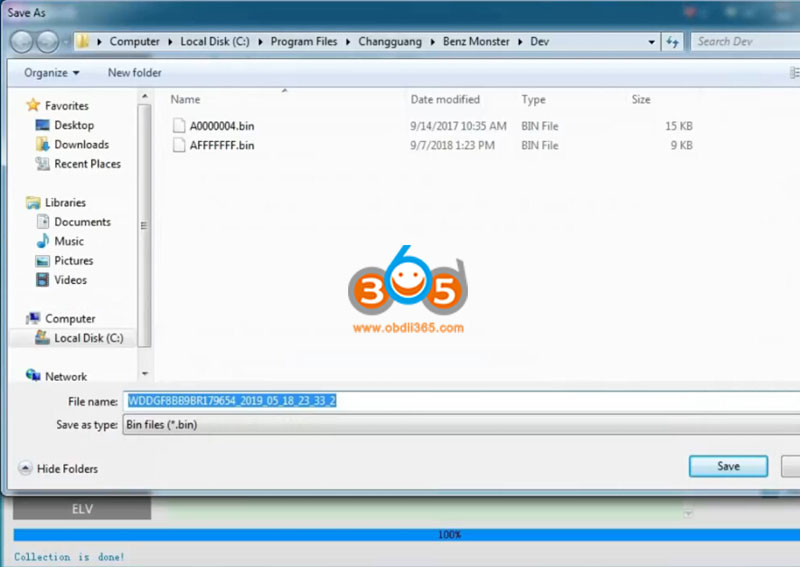This screenshot has width=800, height=567.
Task: Click New folder in toolbar
Action: [134, 73]
